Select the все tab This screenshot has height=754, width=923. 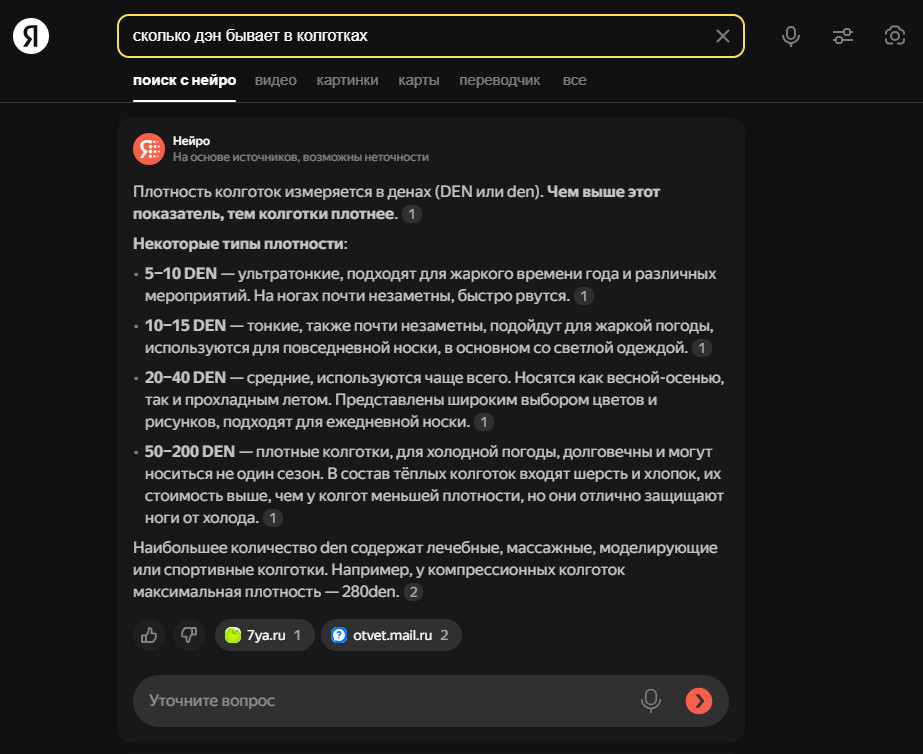point(574,80)
